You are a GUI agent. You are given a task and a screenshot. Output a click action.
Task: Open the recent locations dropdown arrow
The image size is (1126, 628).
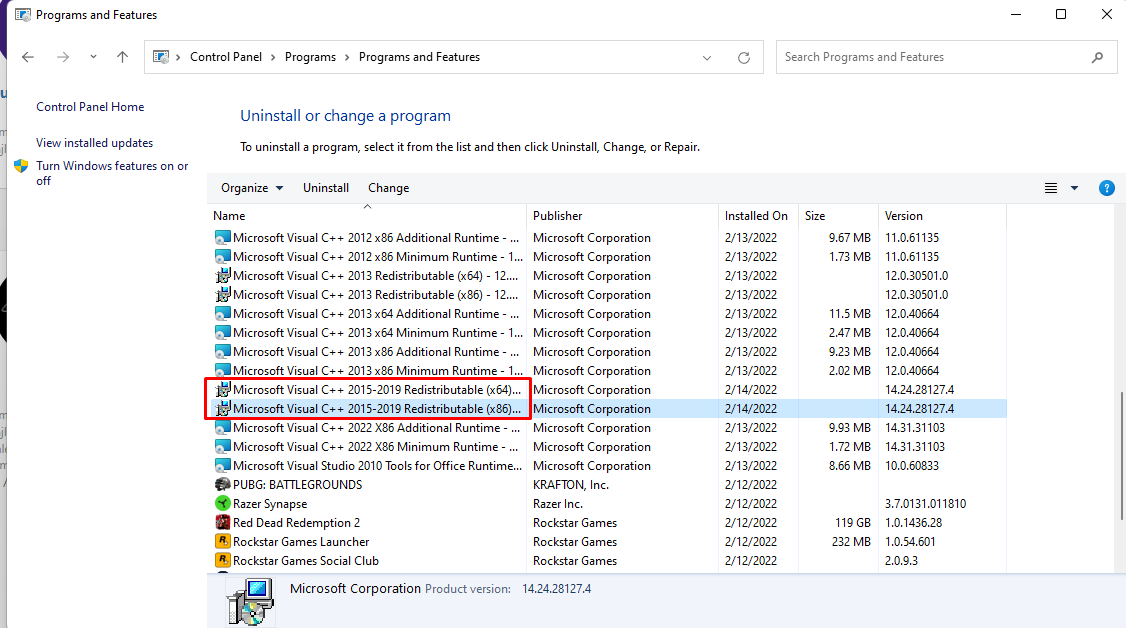pos(93,57)
